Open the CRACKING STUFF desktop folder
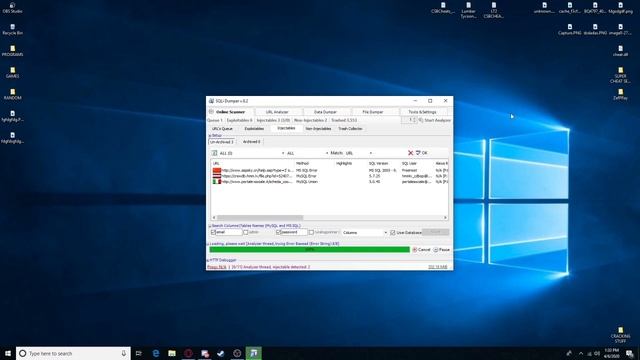 pos(620,335)
